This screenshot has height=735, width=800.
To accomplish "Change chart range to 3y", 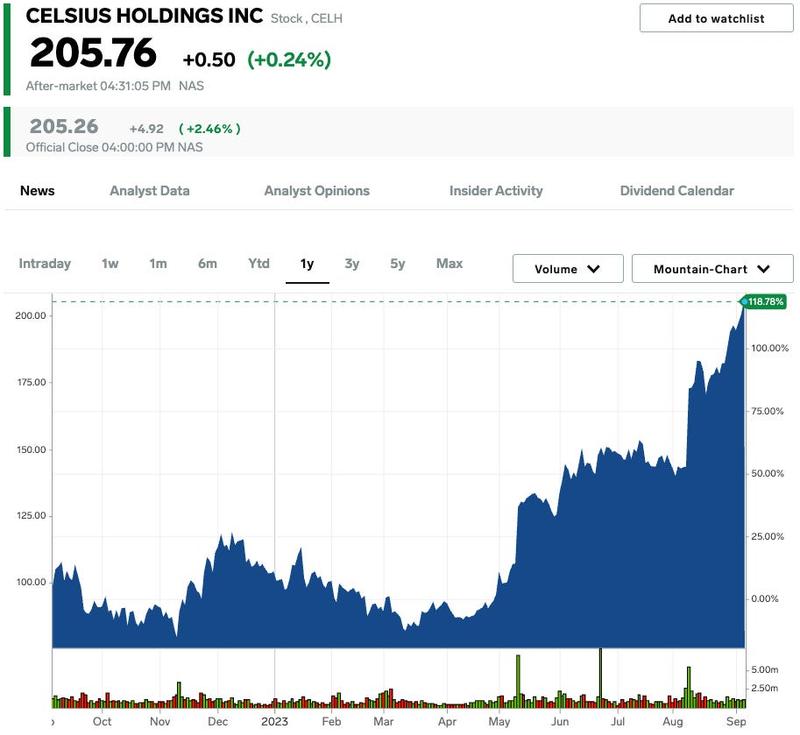I will pyautogui.click(x=352, y=264).
